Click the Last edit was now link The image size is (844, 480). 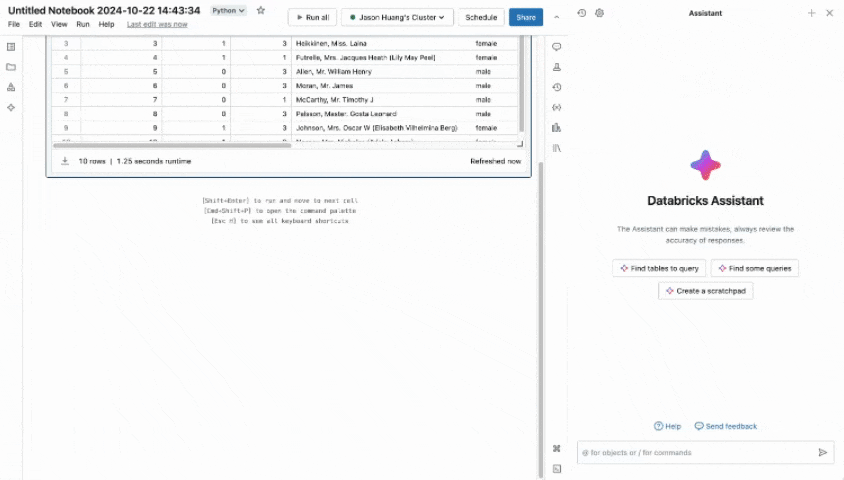point(157,24)
